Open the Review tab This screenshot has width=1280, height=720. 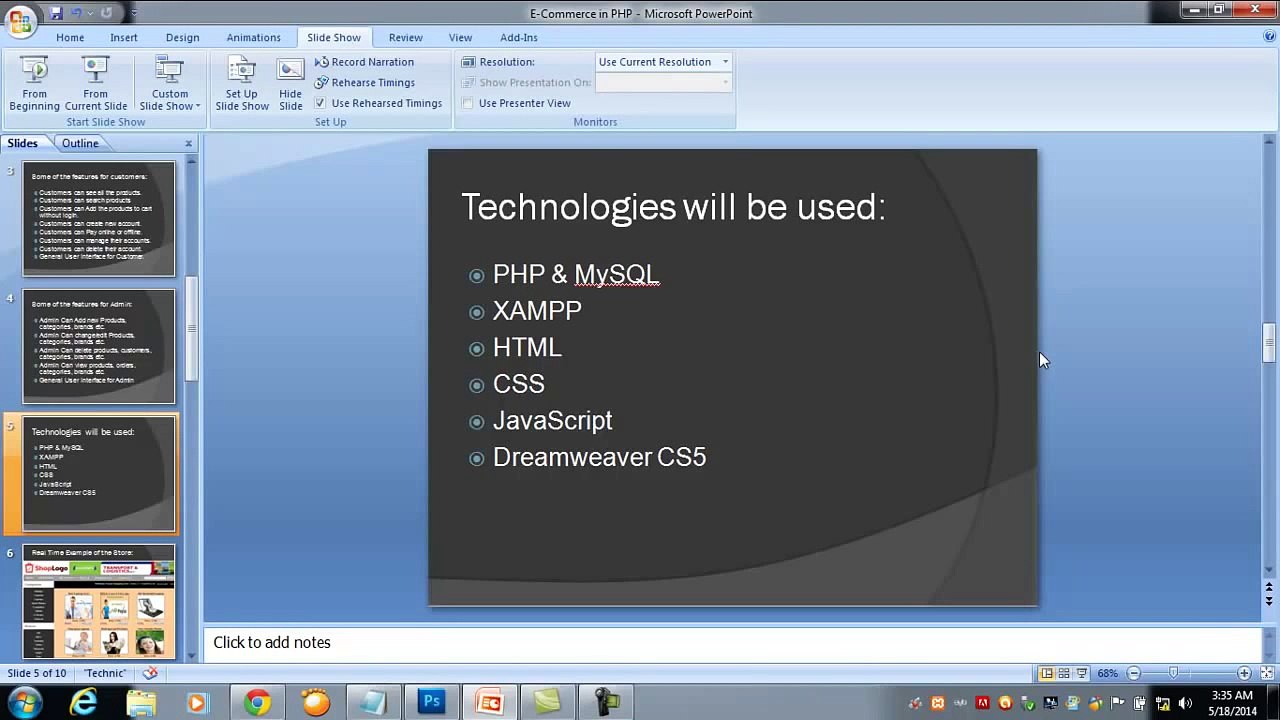click(405, 37)
